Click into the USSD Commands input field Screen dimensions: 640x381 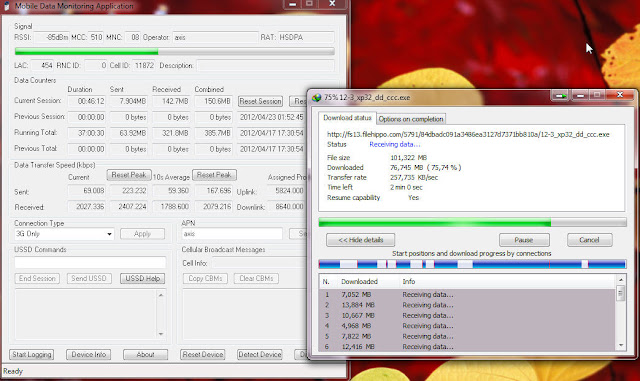click(x=90, y=263)
